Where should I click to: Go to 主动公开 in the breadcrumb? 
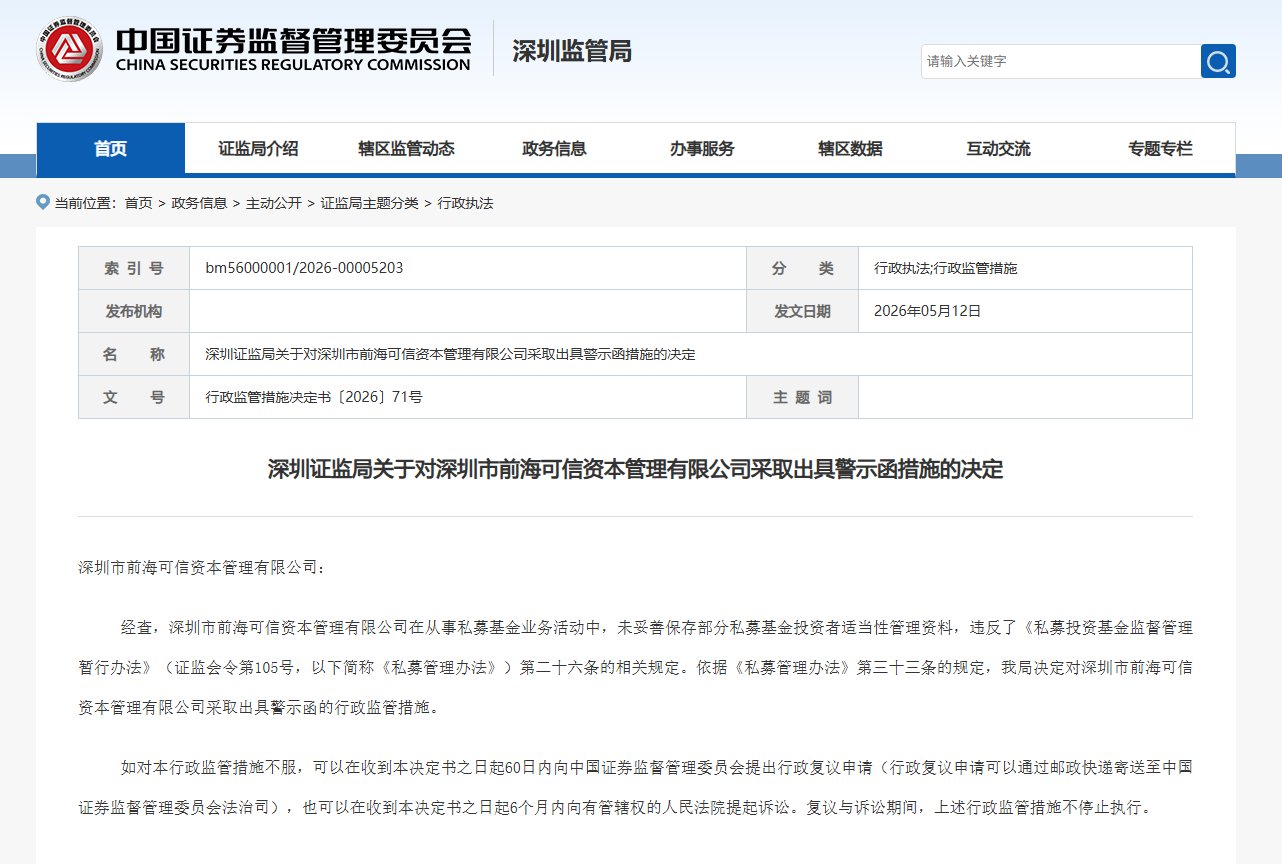(x=274, y=203)
